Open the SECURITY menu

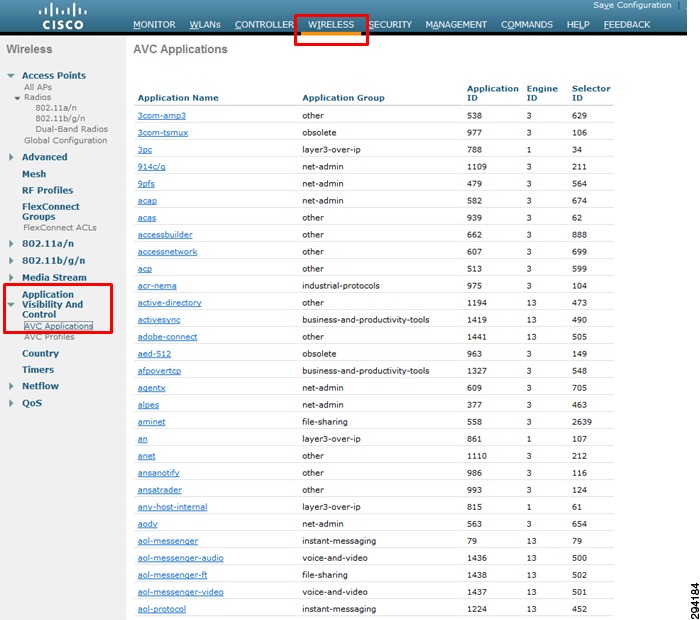[x=390, y=25]
